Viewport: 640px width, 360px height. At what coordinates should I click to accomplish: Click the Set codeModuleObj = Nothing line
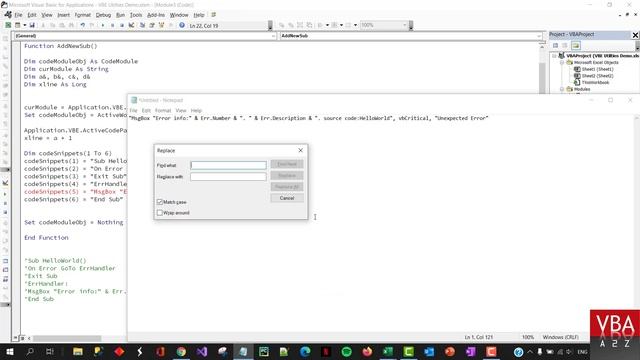73,222
